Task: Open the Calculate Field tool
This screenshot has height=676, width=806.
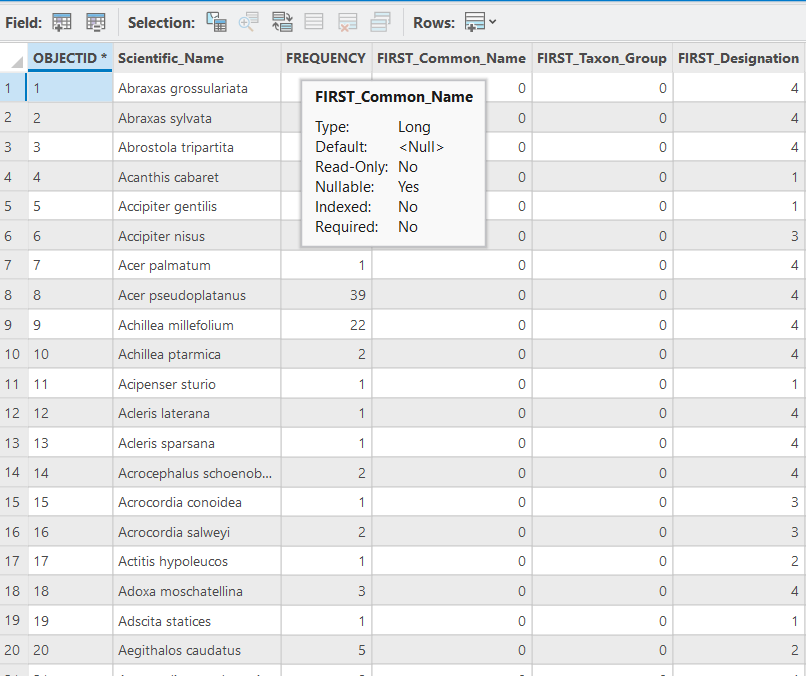Action: pos(96,22)
